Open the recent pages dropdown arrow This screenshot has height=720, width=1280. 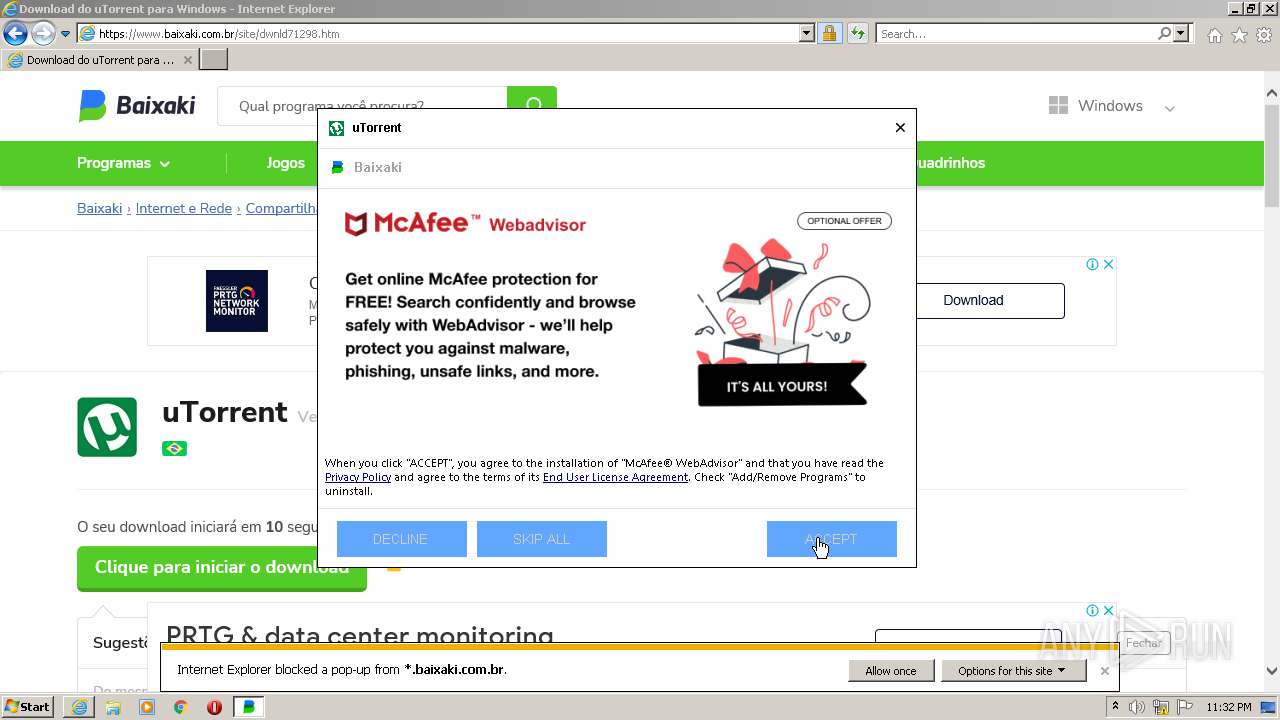click(66, 34)
